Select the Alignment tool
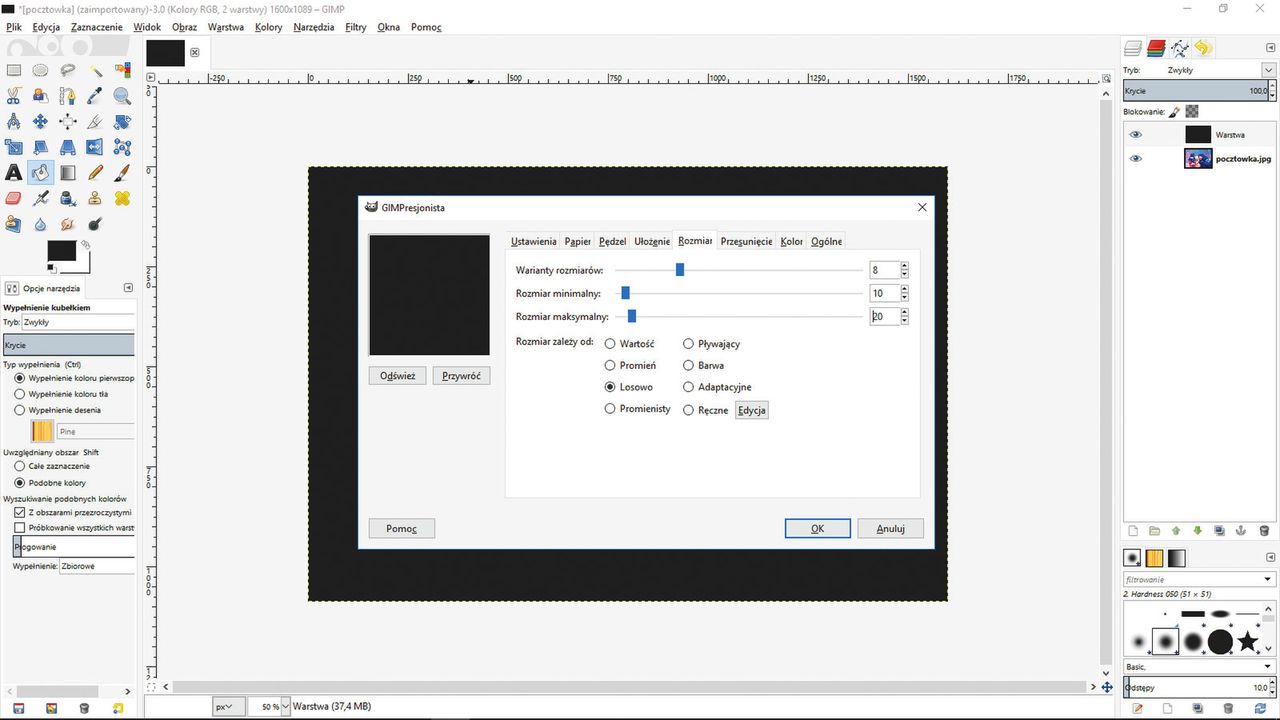The image size is (1280, 720). click(68, 122)
